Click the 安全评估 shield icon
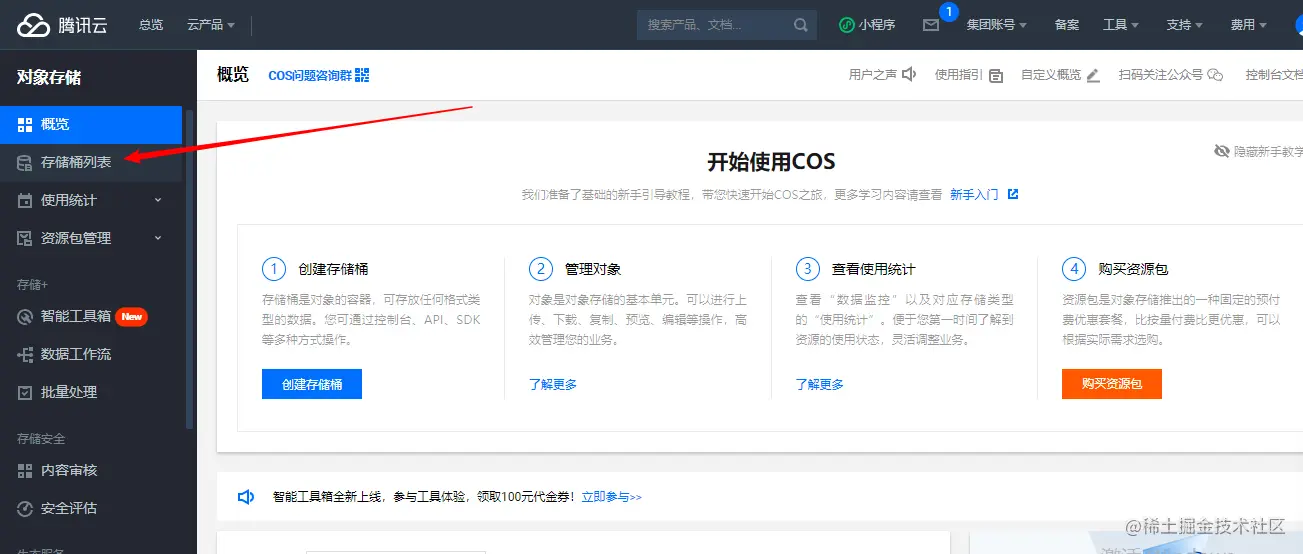 (x=25, y=508)
